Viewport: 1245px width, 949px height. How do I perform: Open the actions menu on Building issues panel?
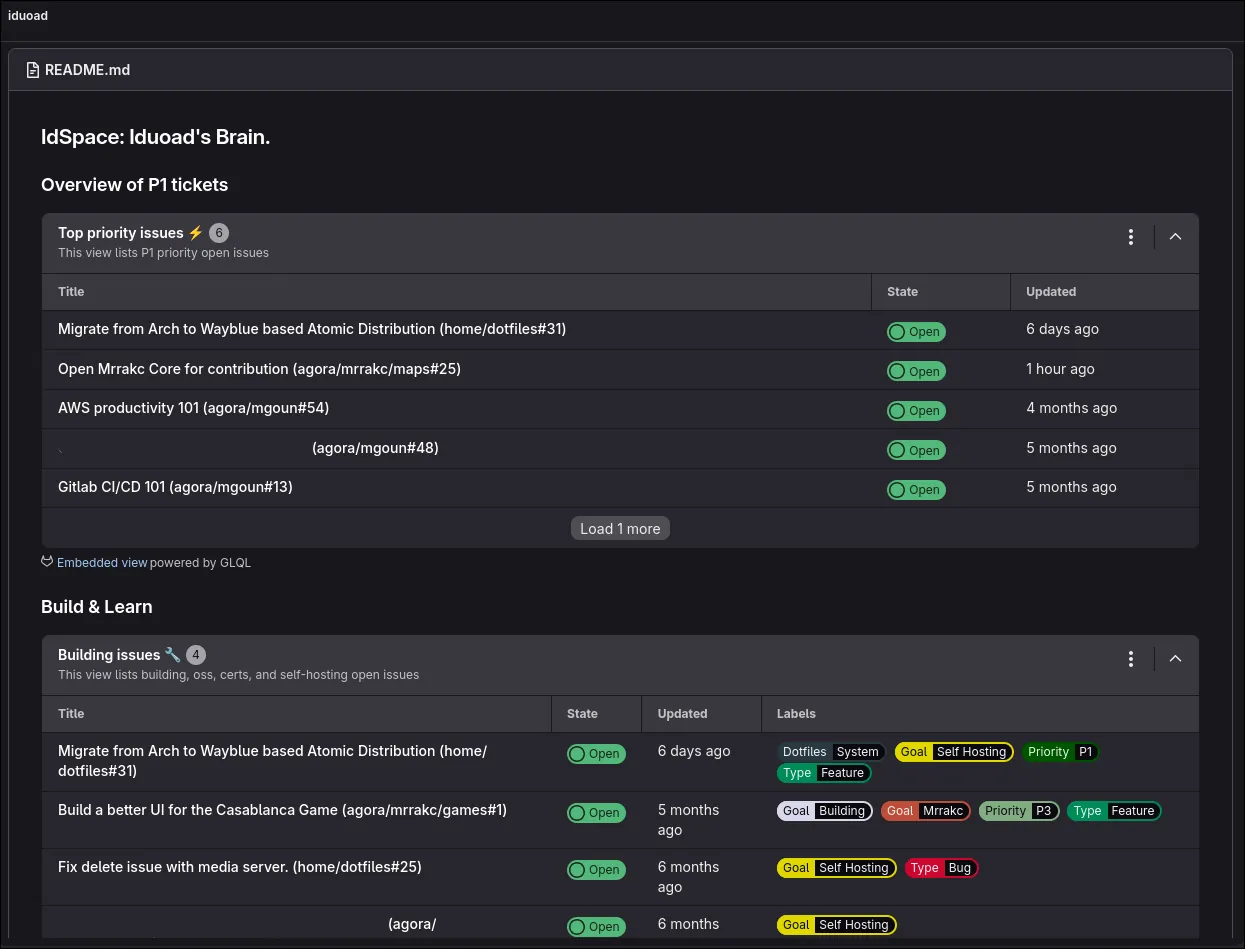click(x=1130, y=659)
